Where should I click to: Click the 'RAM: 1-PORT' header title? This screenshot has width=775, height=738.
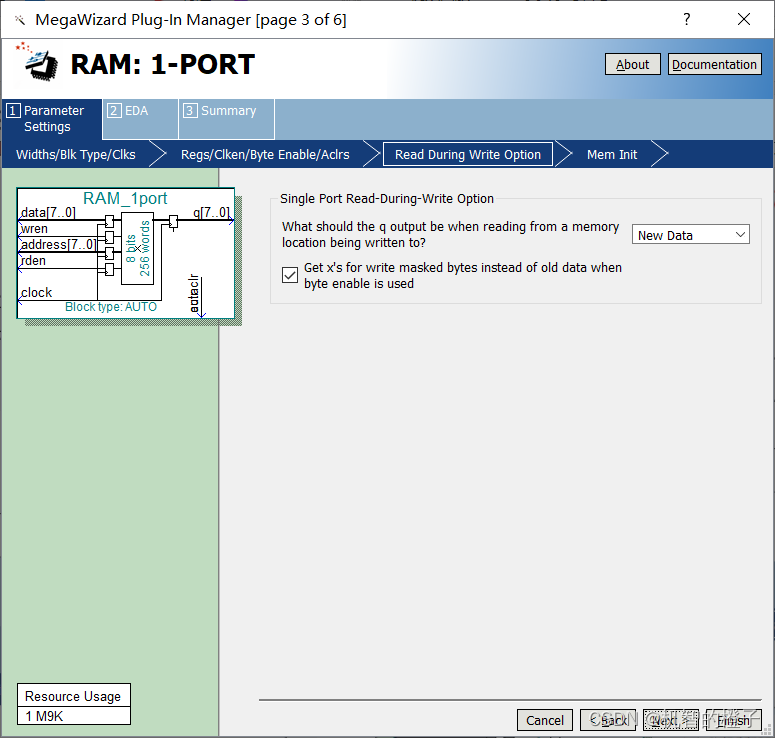(x=163, y=64)
